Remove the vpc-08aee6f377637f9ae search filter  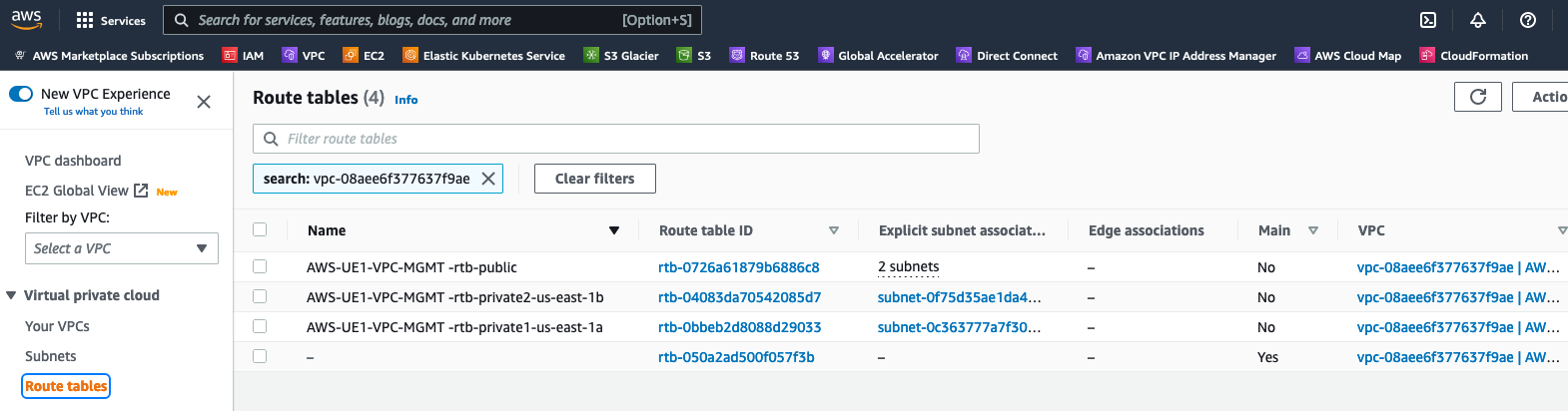(x=488, y=179)
